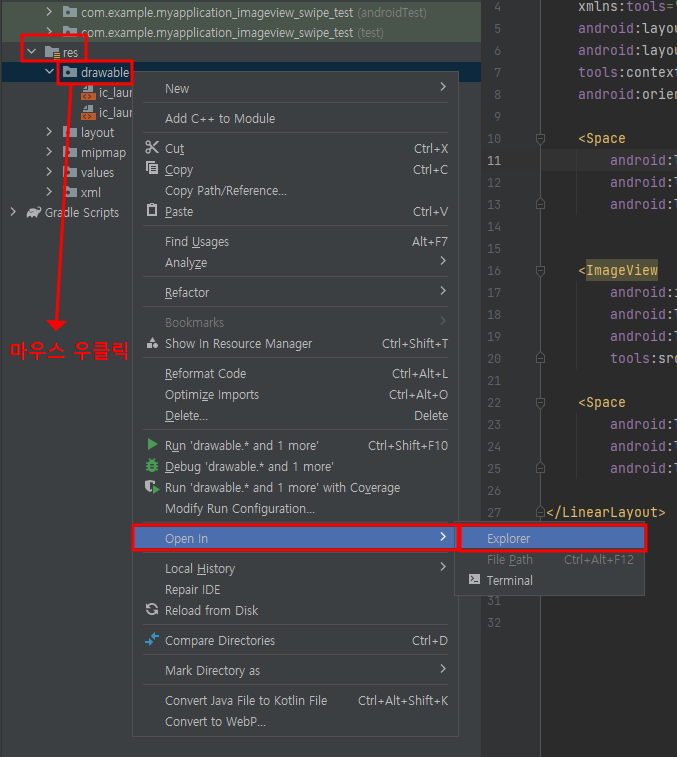Click the layout folder icon
Image resolution: width=677 pixels, height=757 pixels.
70,132
